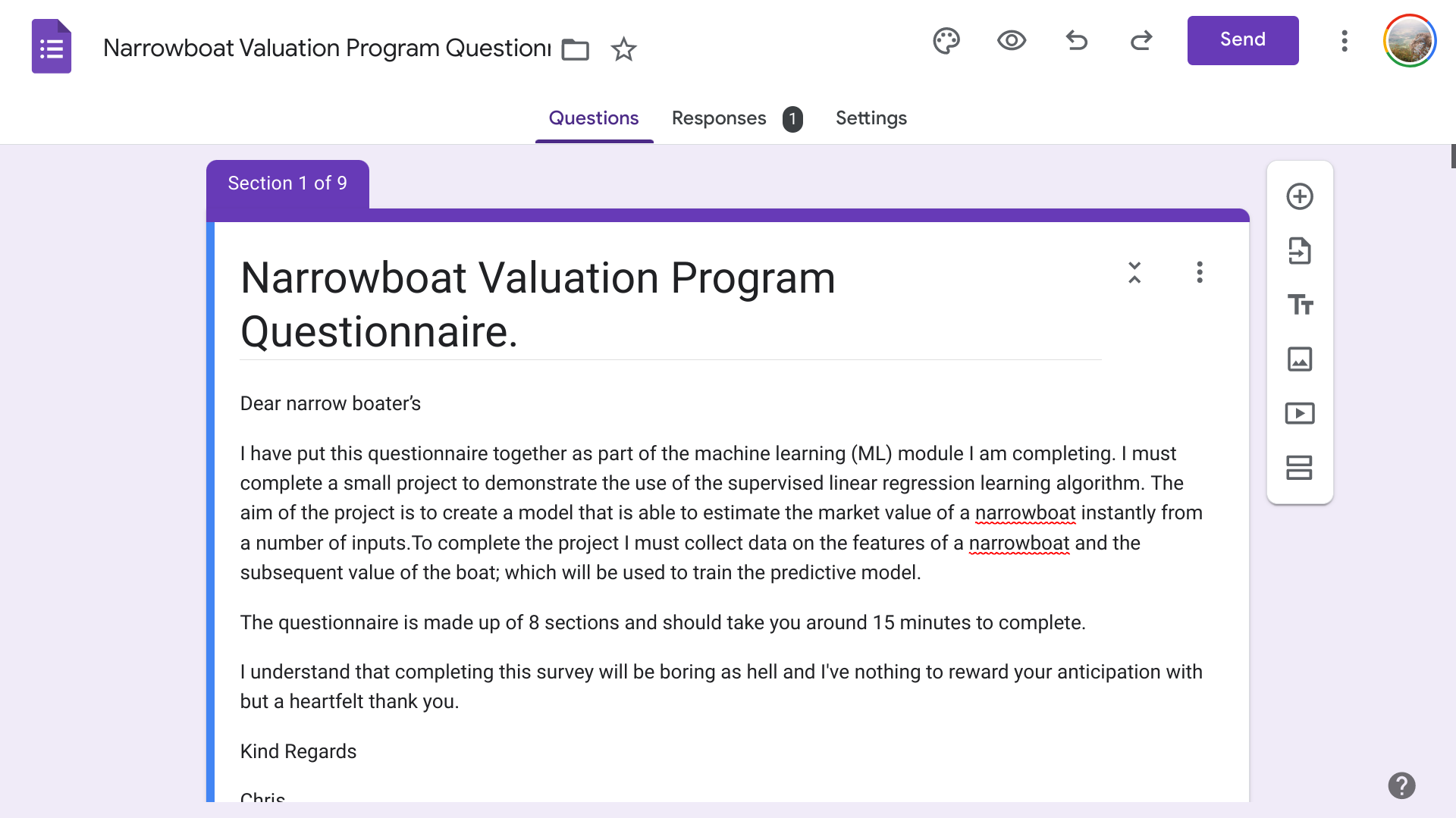Redo the last change

click(1141, 40)
